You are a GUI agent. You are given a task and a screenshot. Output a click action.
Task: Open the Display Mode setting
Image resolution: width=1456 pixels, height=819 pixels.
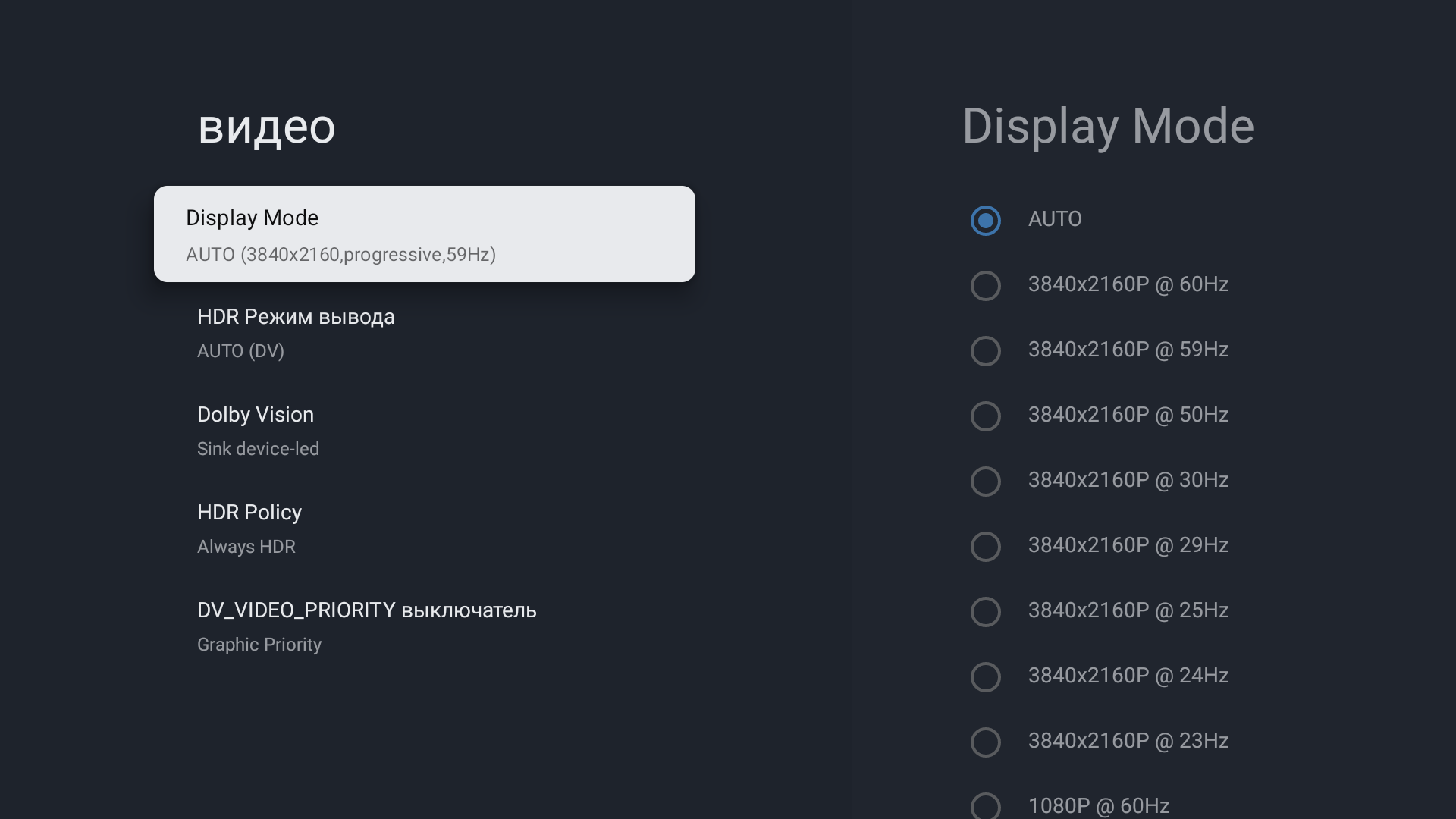click(424, 234)
